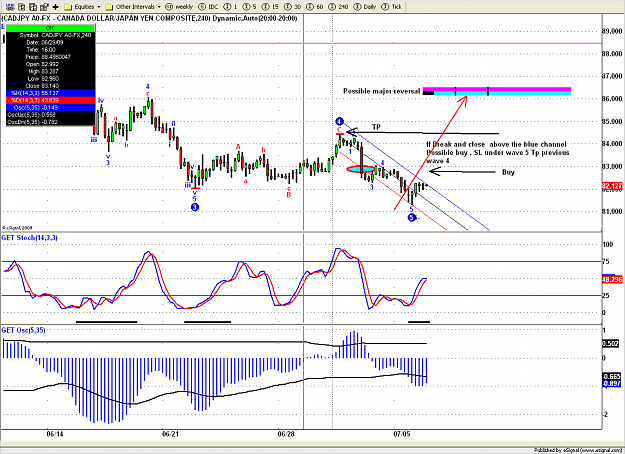Screen dimensions: 625x454
Task: Set chart interval to 5 minutes
Action: (250, 7)
